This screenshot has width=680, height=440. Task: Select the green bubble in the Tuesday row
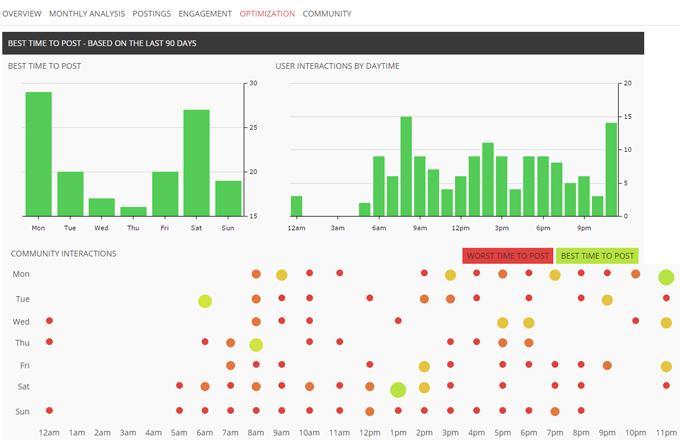point(205,301)
